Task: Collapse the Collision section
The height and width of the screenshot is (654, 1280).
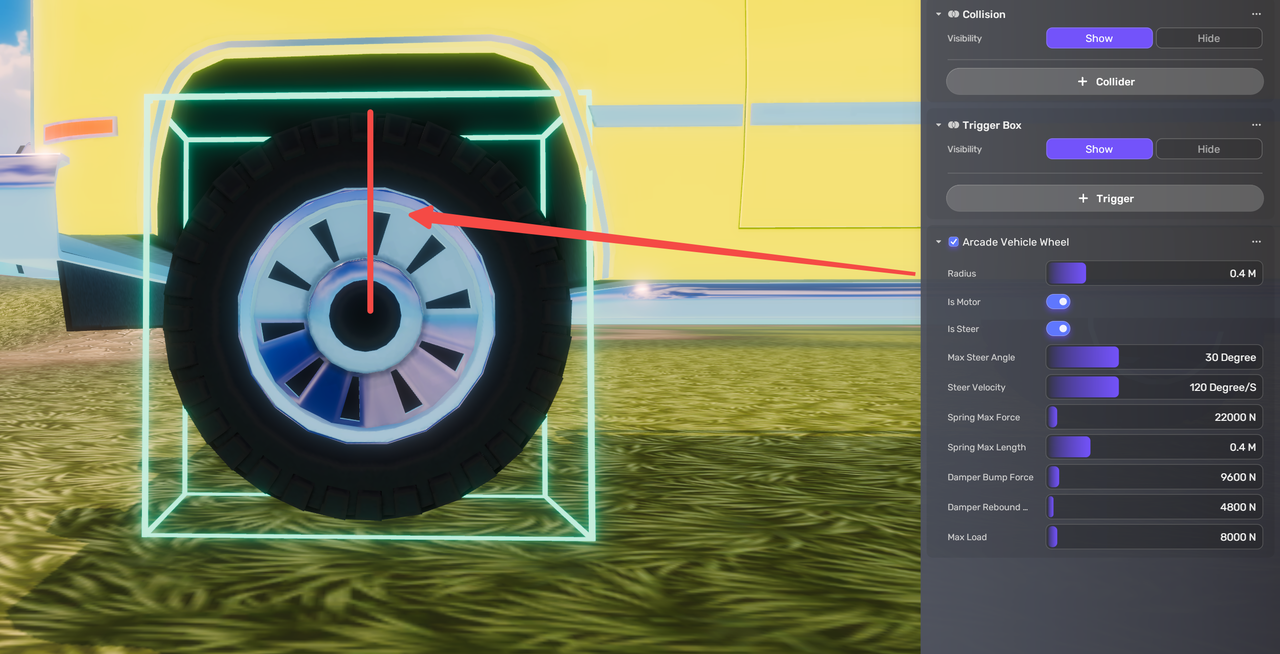Action: click(937, 14)
